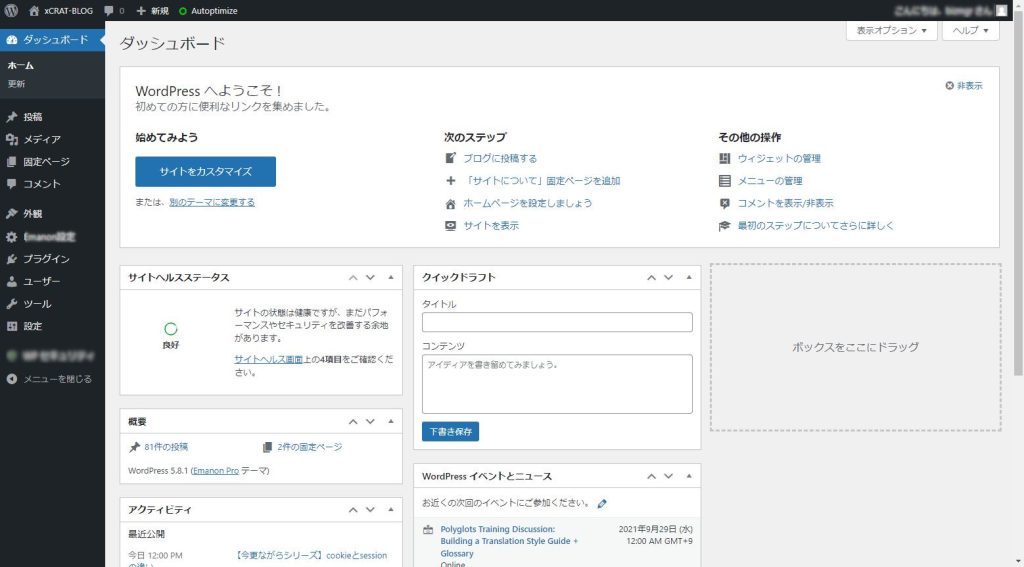Move クイックドラフト box down
This screenshot has width=1024, height=567.
click(669, 278)
